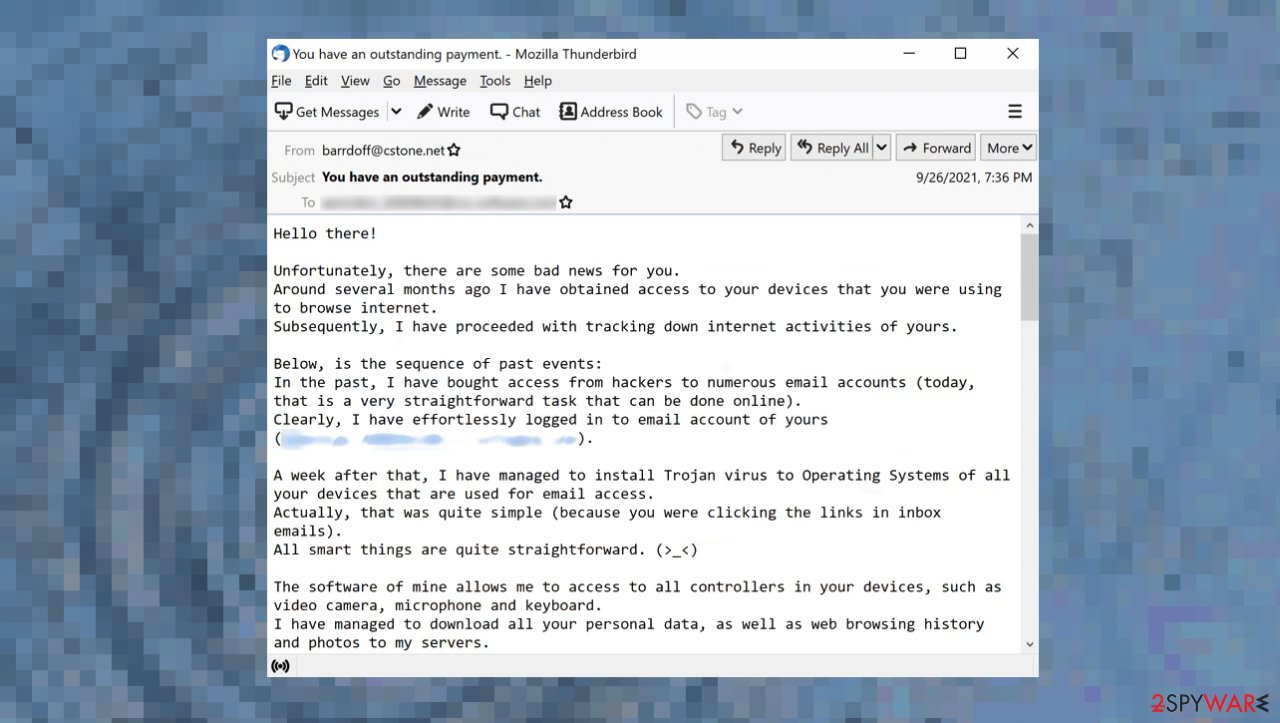Viewport: 1280px width, 723px height.
Task: Open the View menu
Action: click(355, 81)
